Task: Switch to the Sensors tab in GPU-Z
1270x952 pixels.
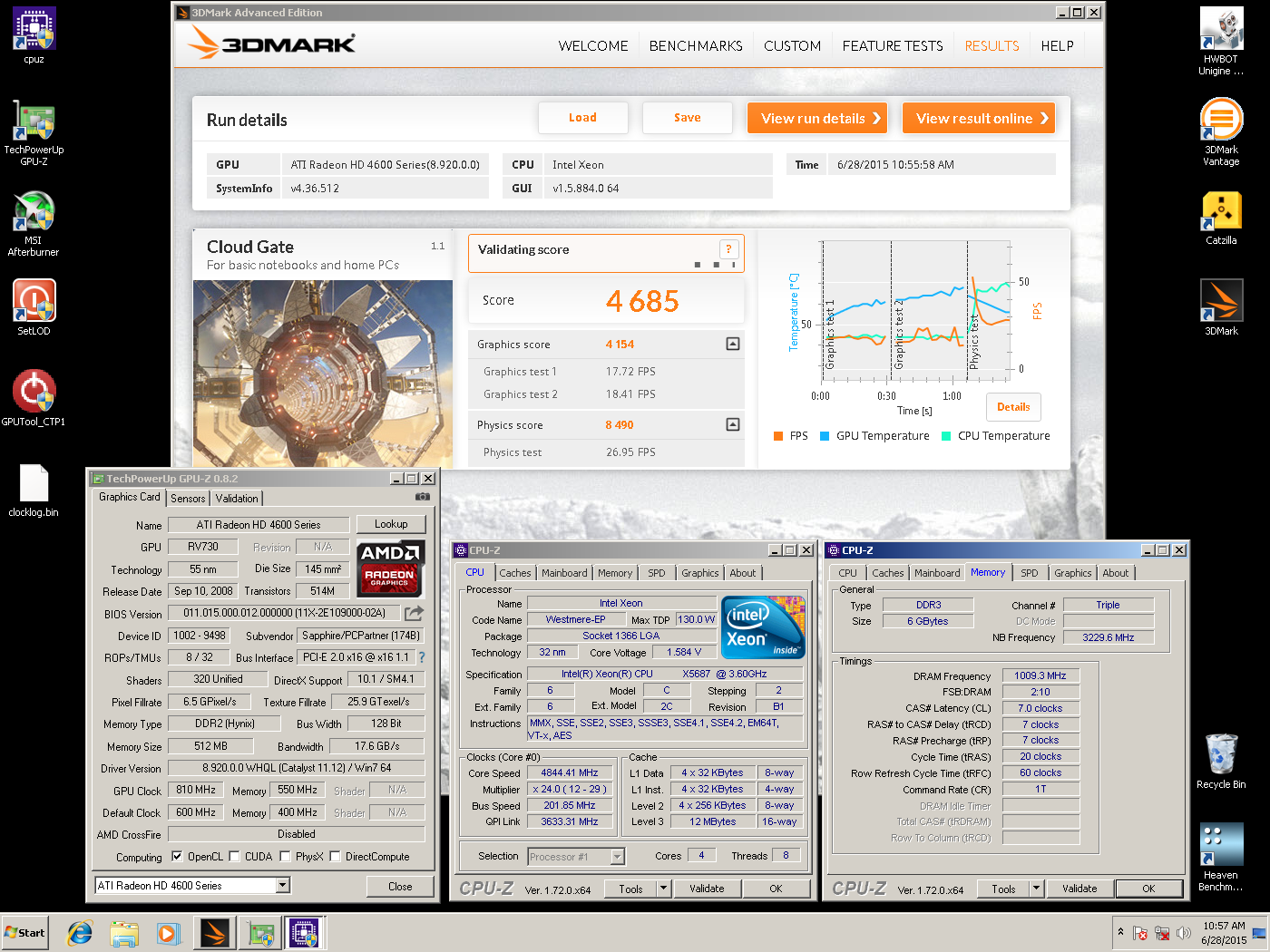Action: click(x=188, y=498)
